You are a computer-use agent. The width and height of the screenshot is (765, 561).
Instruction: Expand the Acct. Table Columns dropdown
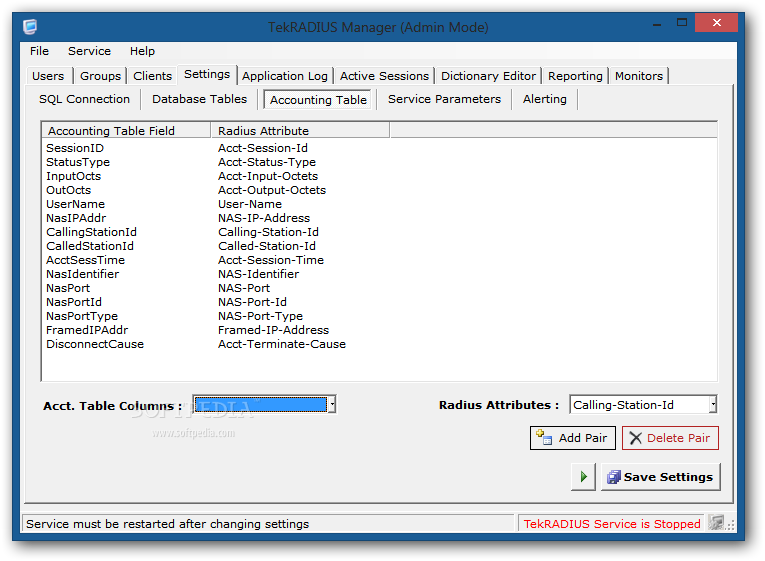pos(332,404)
